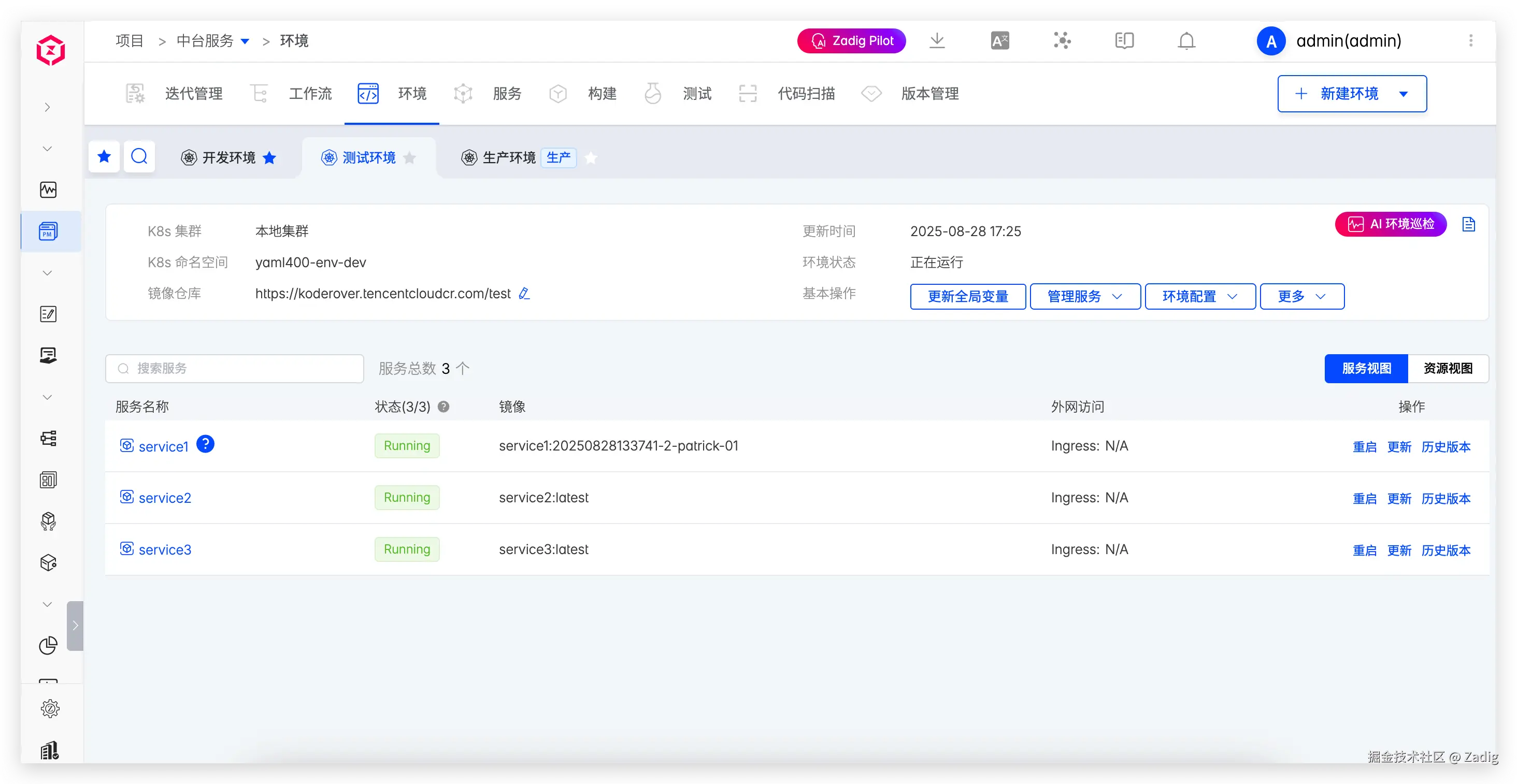The width and height of the screenshot is (1517, 784).
Task: Edit the image registry pencil icon
Action: [x=524, y=293]
